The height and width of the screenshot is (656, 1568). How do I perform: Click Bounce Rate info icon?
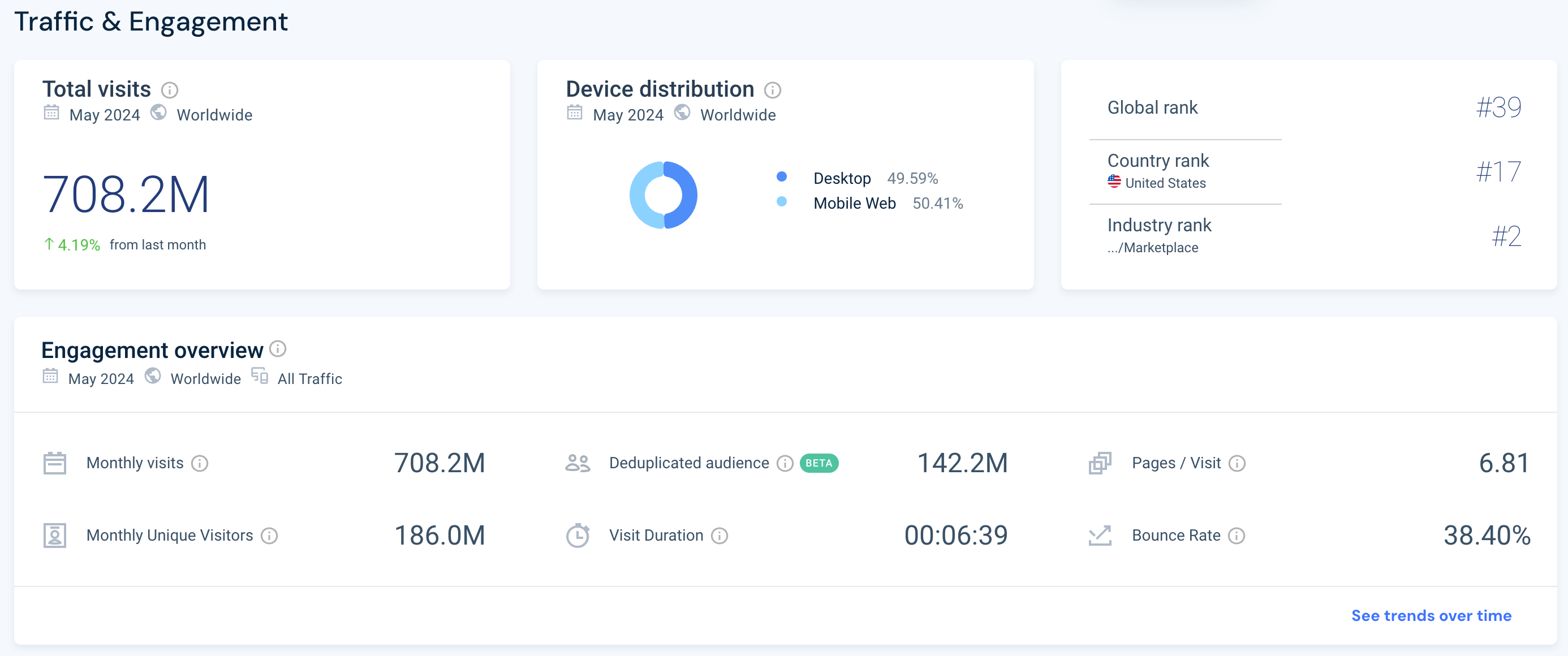[x=1237, y=536]
